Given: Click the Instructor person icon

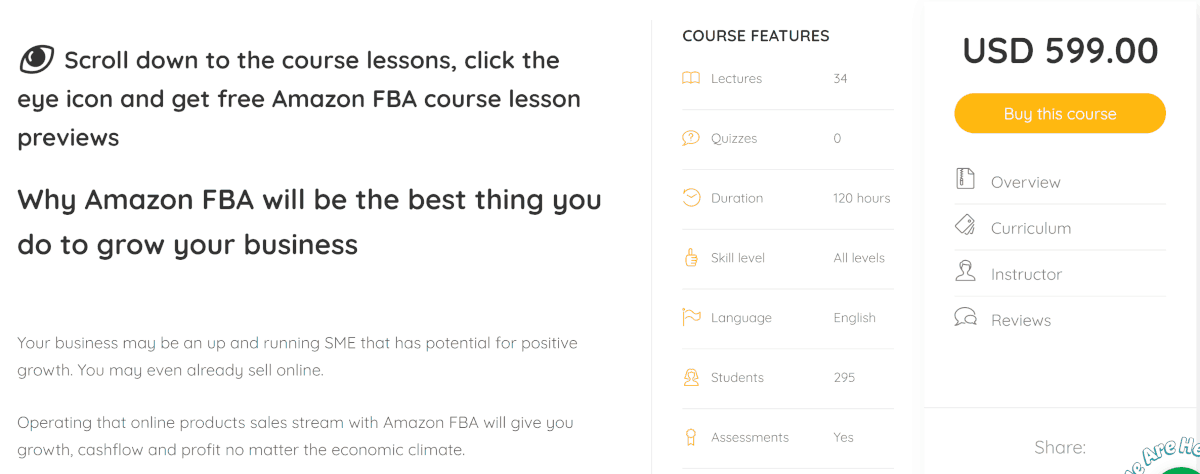Looking at the screenshot, I should coord(965,271).
